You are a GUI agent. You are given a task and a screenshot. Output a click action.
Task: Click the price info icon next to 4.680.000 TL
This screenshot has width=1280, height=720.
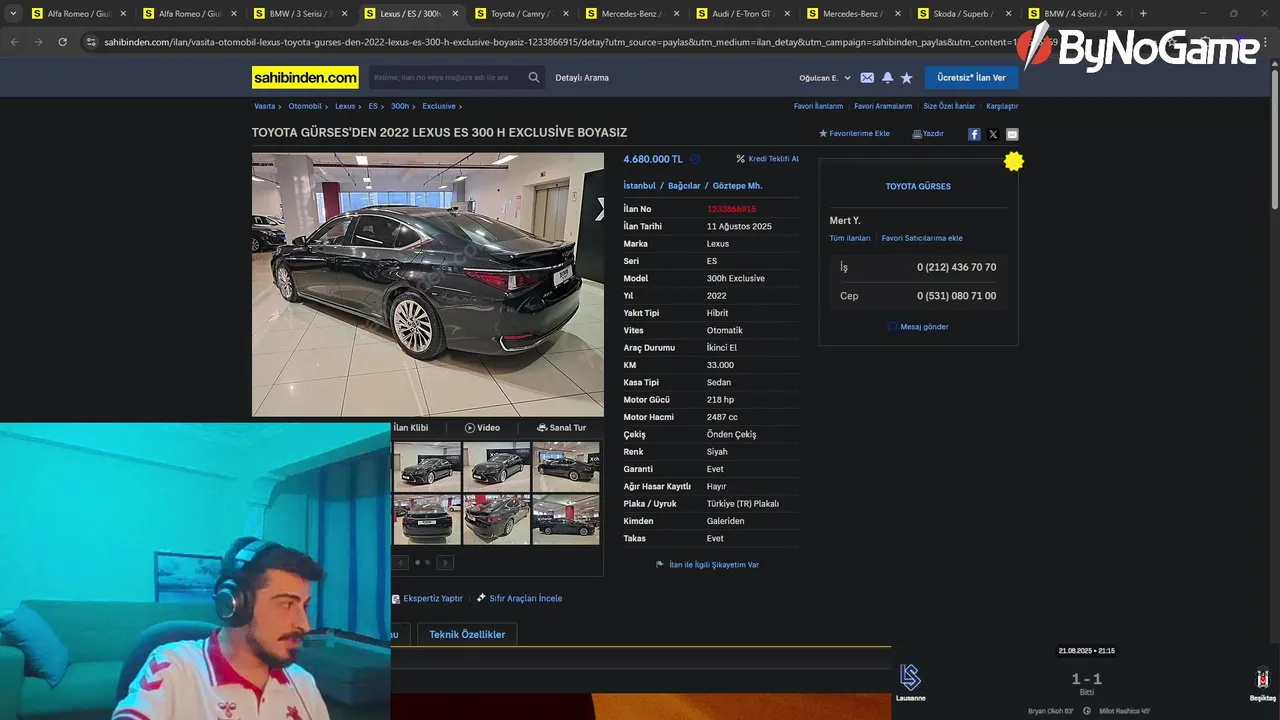point(695,159)
